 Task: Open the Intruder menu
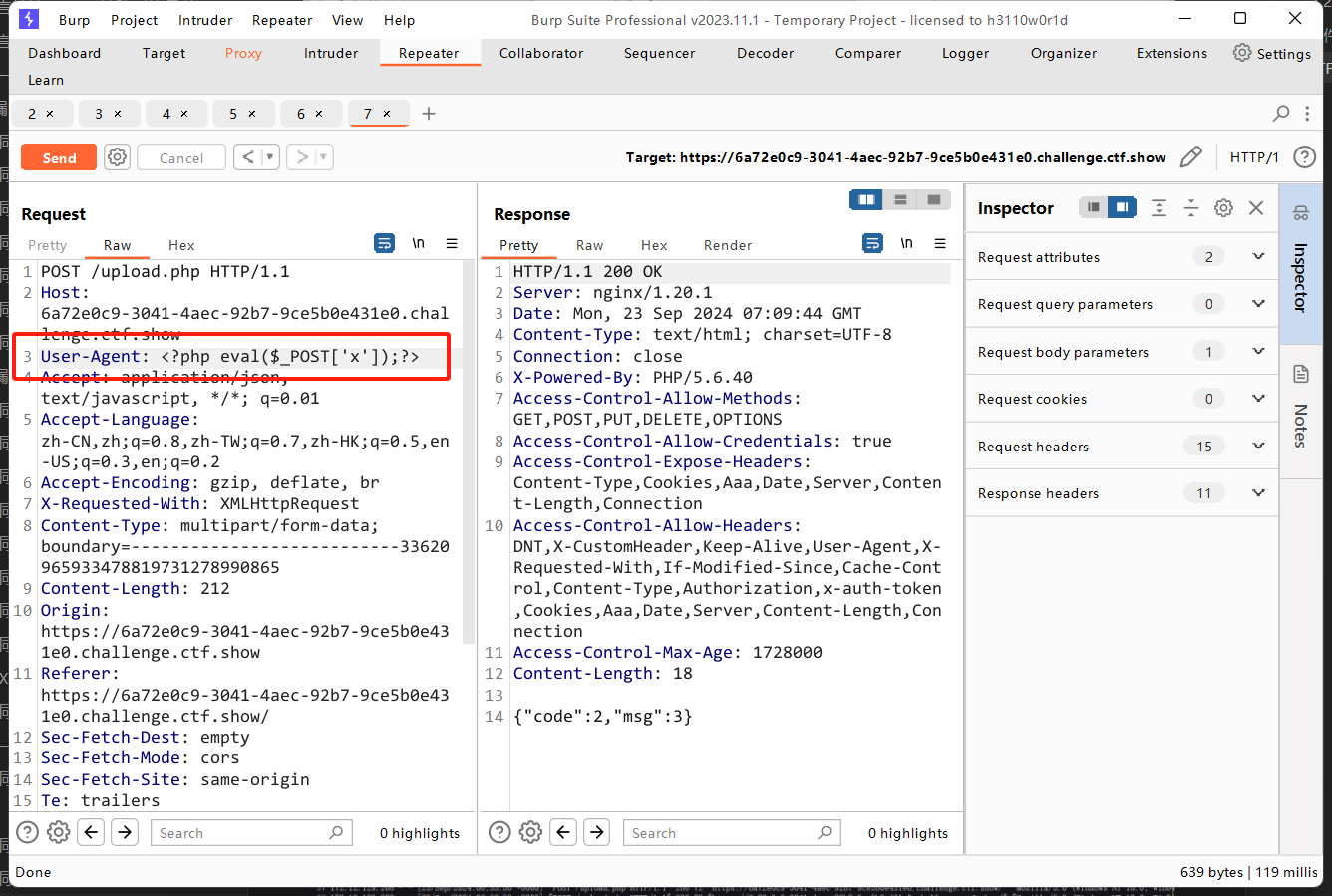tap(205, 20)
